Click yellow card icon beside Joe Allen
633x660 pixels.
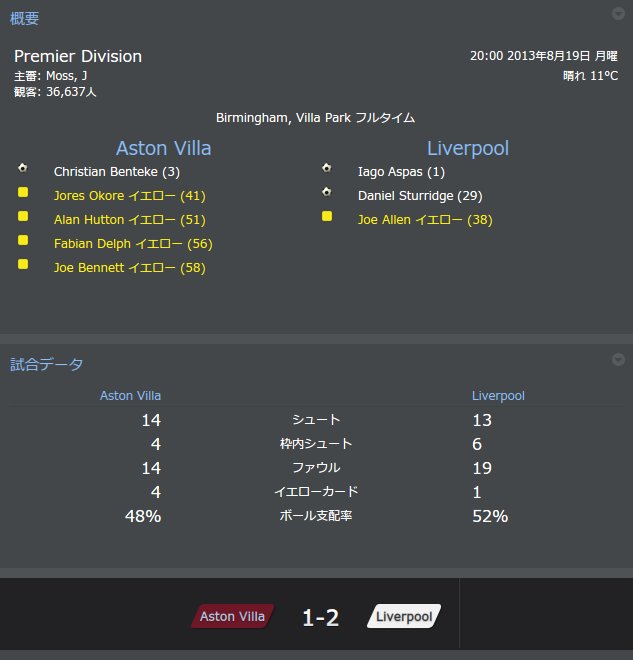[x=327, y=216]
